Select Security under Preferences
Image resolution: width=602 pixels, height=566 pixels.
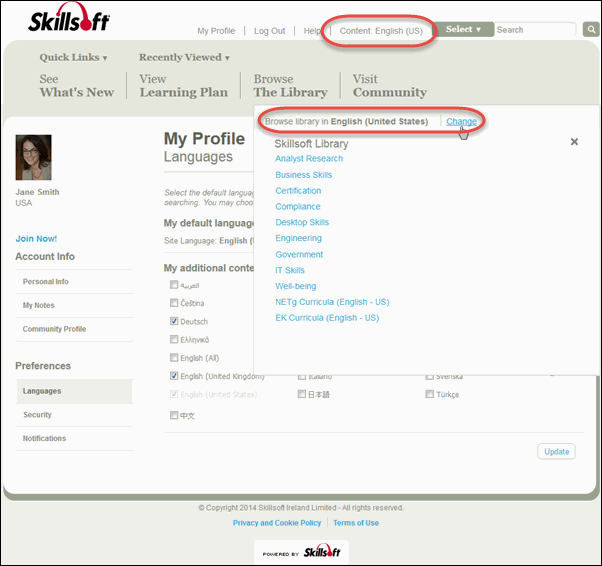pyautogui.click(x=38, y=415)
